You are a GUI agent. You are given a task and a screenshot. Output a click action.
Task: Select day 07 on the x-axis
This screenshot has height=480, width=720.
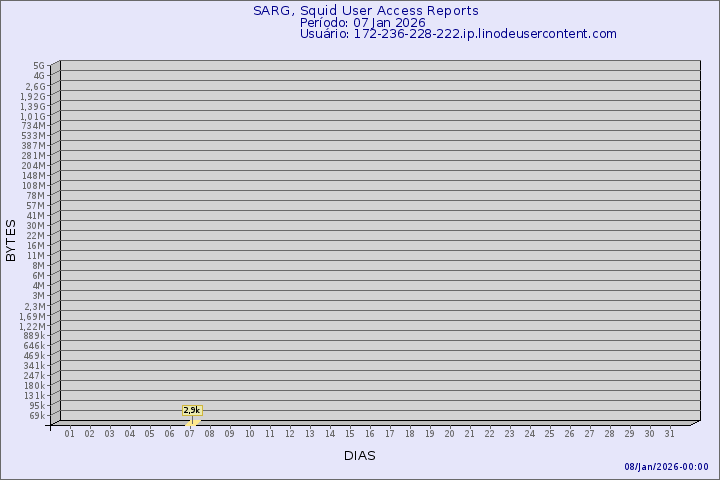(189, 433)
